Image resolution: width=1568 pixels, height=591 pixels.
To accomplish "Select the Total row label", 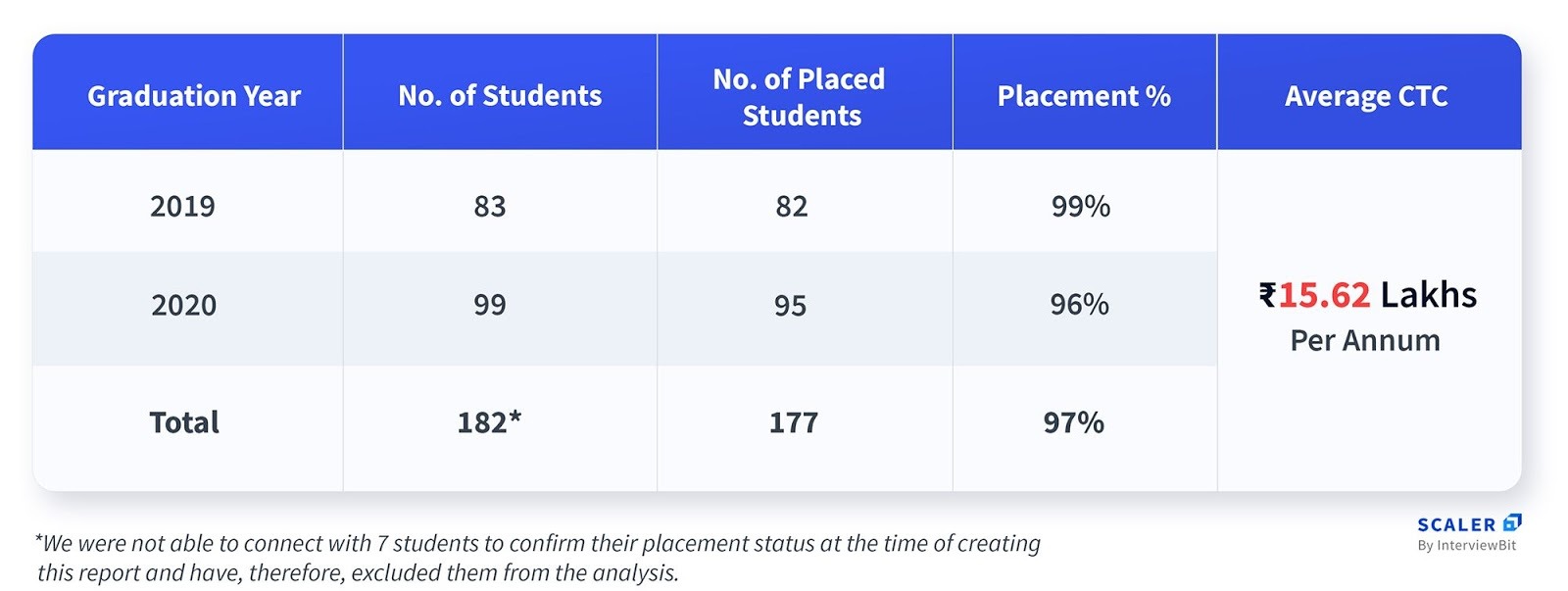I will [x=184, y=422].
